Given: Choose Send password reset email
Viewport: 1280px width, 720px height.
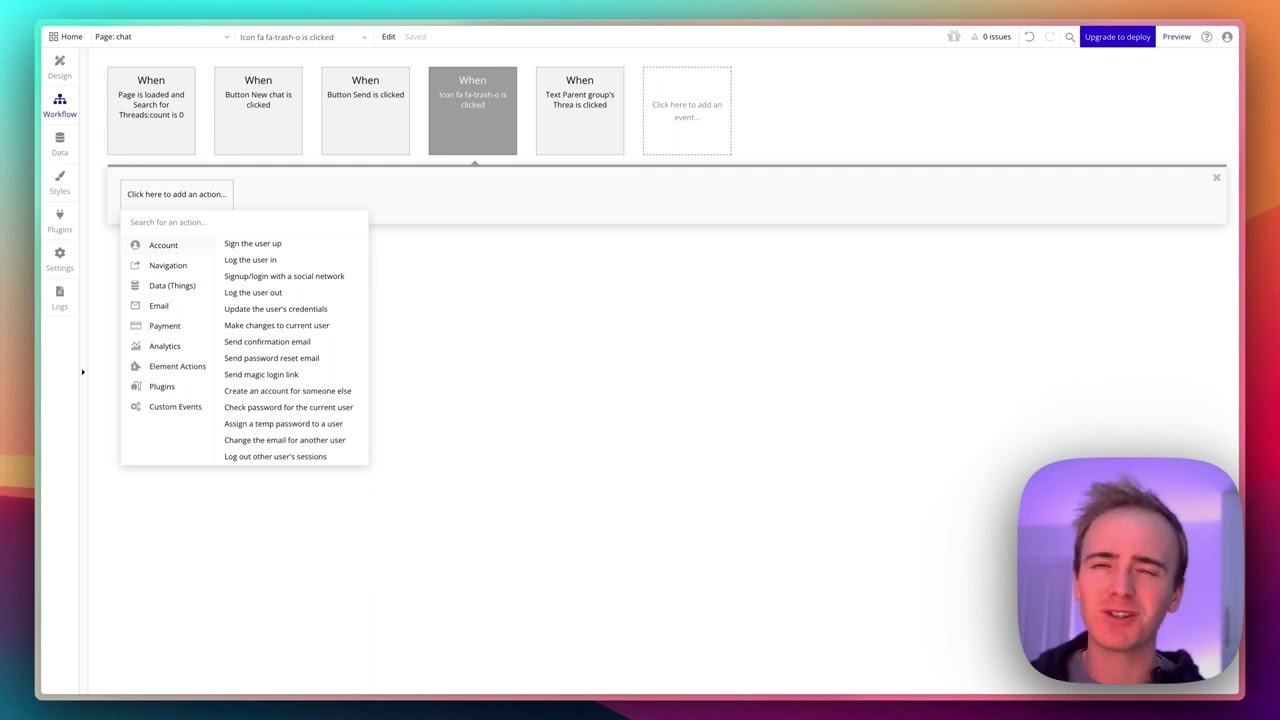Looking at the screenshot, I should [272, 358].
